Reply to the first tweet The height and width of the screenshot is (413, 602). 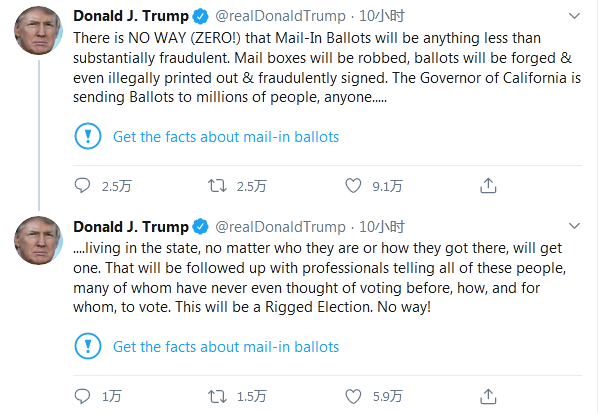coord(83,185)
